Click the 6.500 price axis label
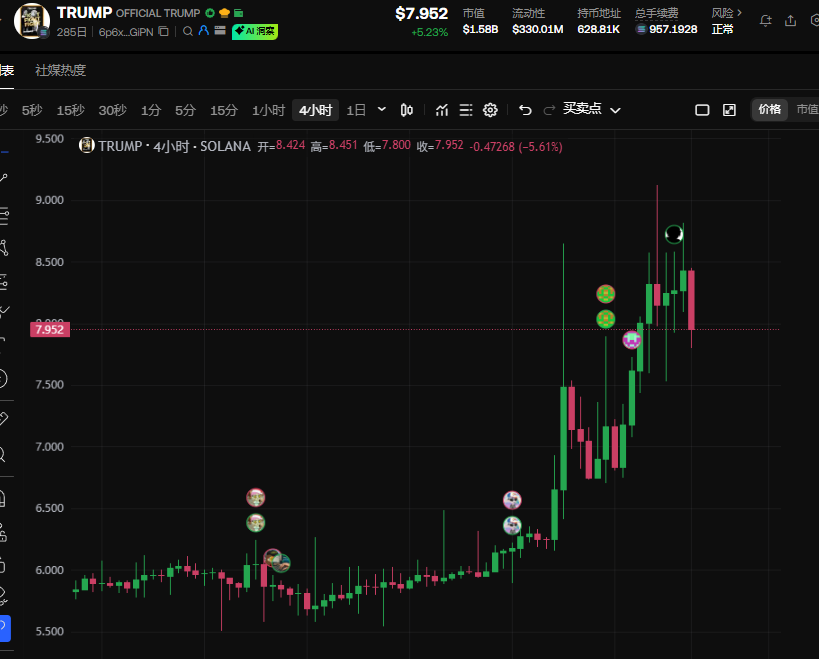 [x=50, y=508]
